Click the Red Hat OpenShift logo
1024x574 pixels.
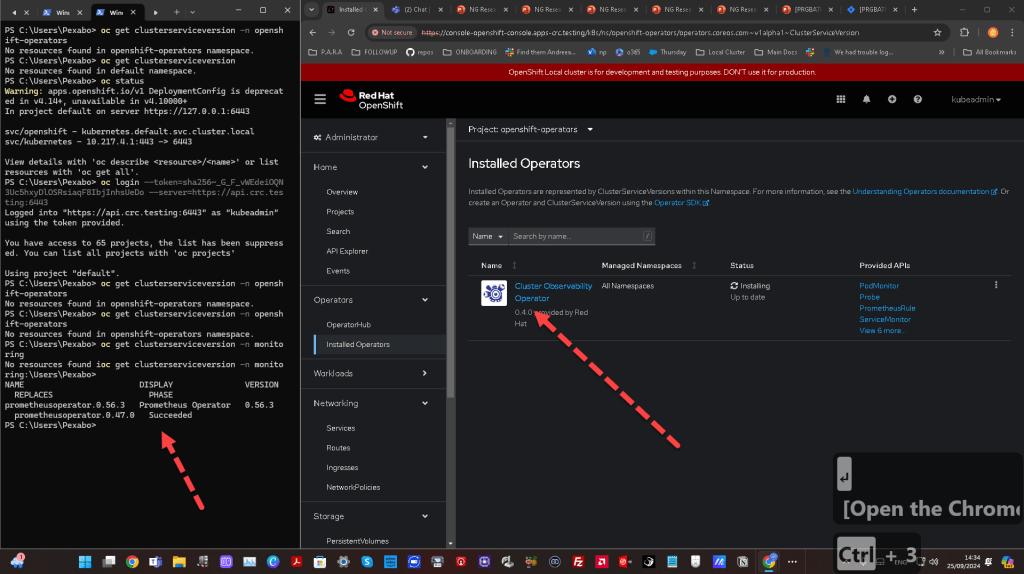tap(372, 100)
